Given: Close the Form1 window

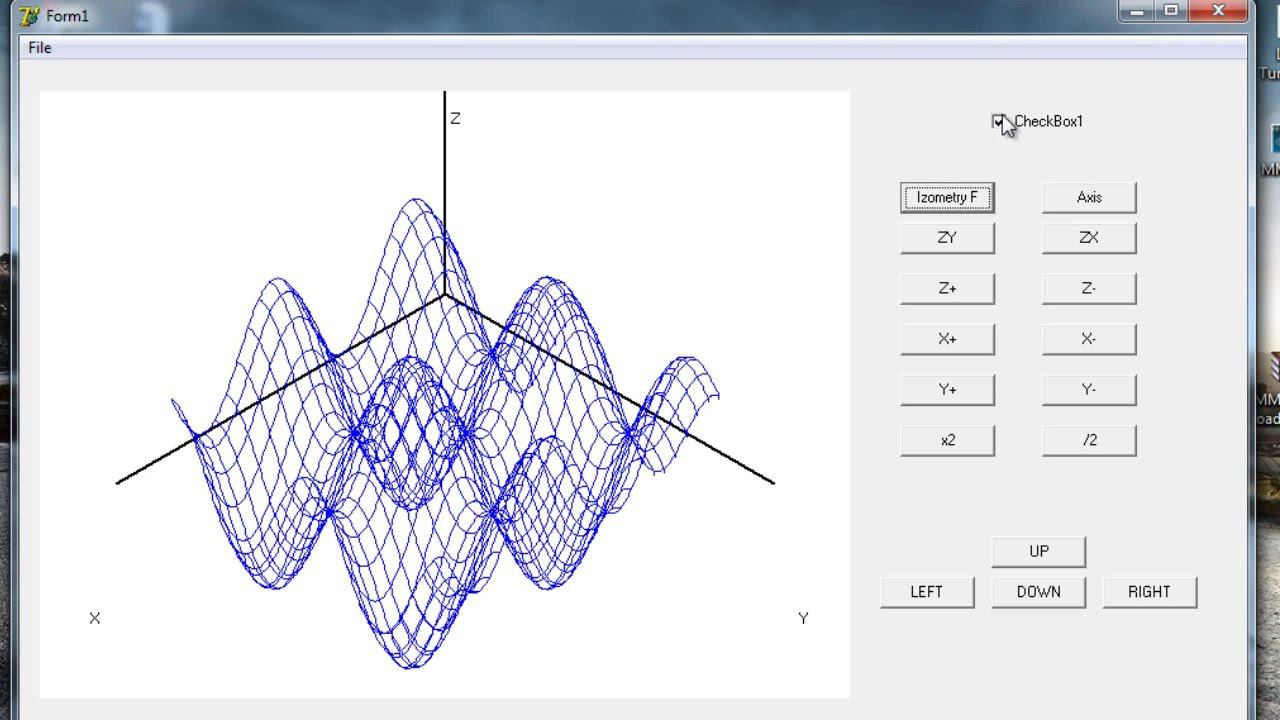Looking at the screenshot, I should pos(1219,11).
